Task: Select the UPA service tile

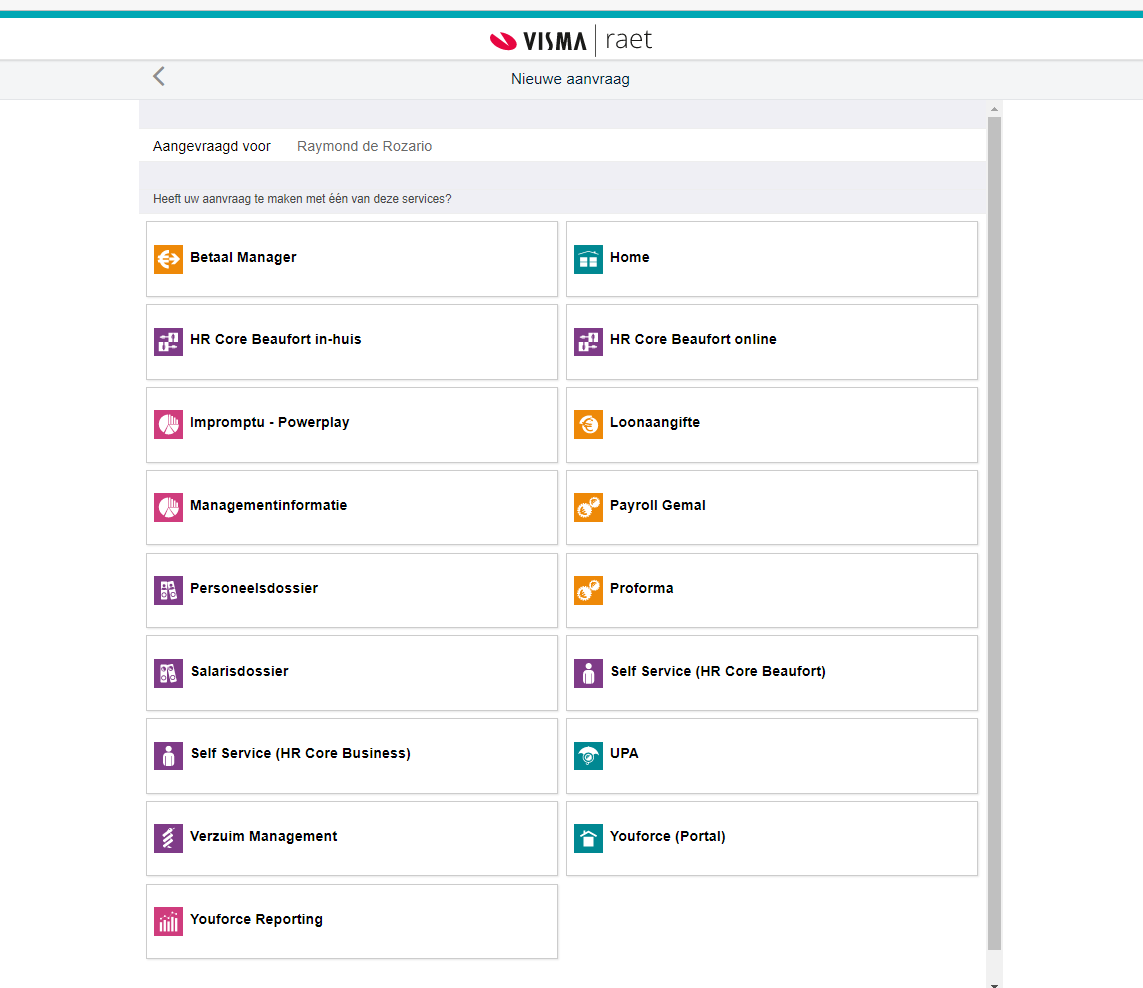Action: pos(772,756)
